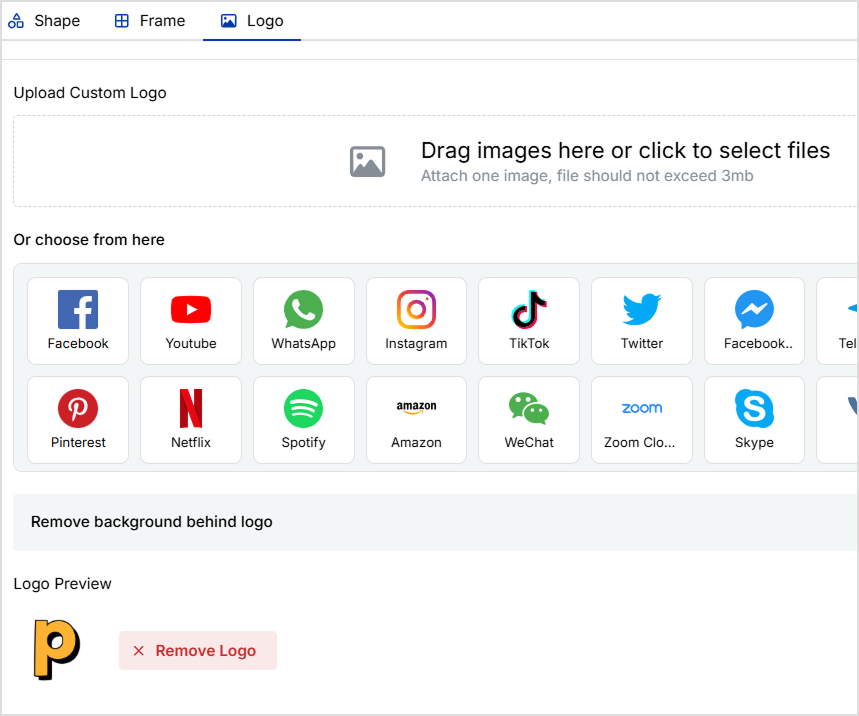The width and height of the screenshot is (859, 716).
Task: Switch to the Shape tab
Action: tap(44, 21)
